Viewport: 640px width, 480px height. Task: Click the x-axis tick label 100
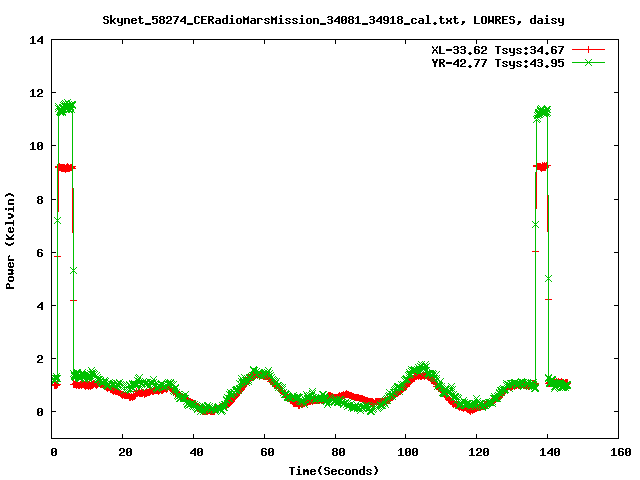point(408,452)
